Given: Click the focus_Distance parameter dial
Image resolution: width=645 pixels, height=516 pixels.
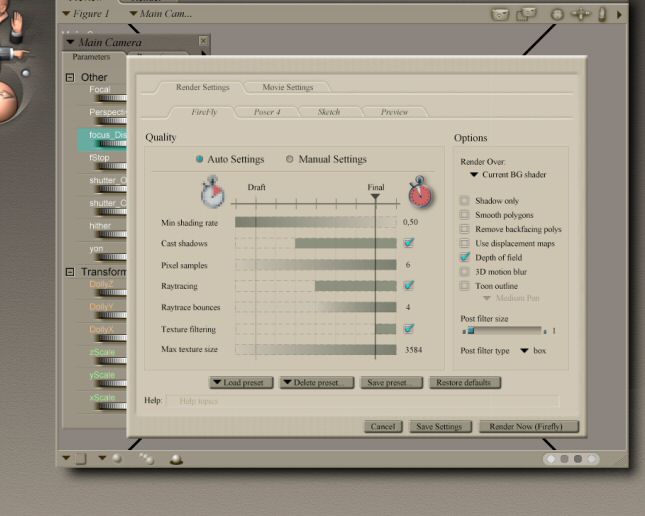Looking at the screenshot, I should [111, 144].
